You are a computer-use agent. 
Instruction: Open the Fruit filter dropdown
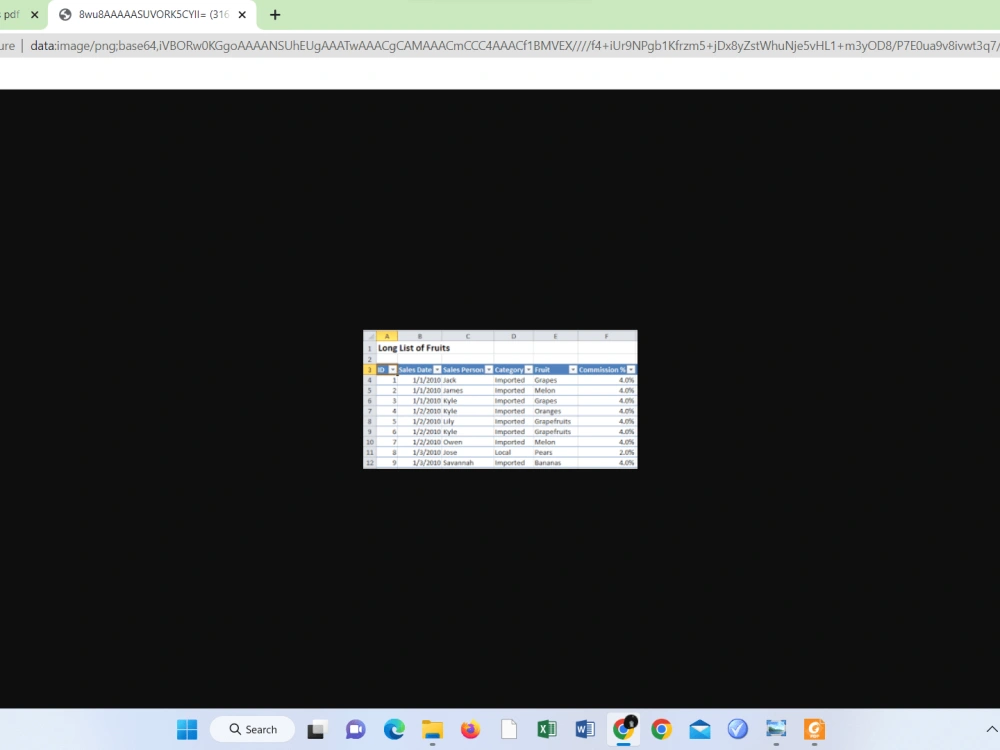tap(573, 370)
